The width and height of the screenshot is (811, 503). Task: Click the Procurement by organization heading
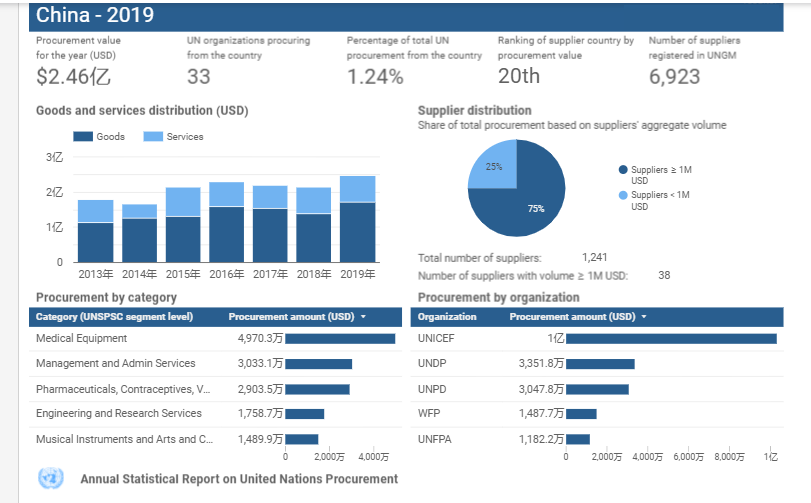499,298
